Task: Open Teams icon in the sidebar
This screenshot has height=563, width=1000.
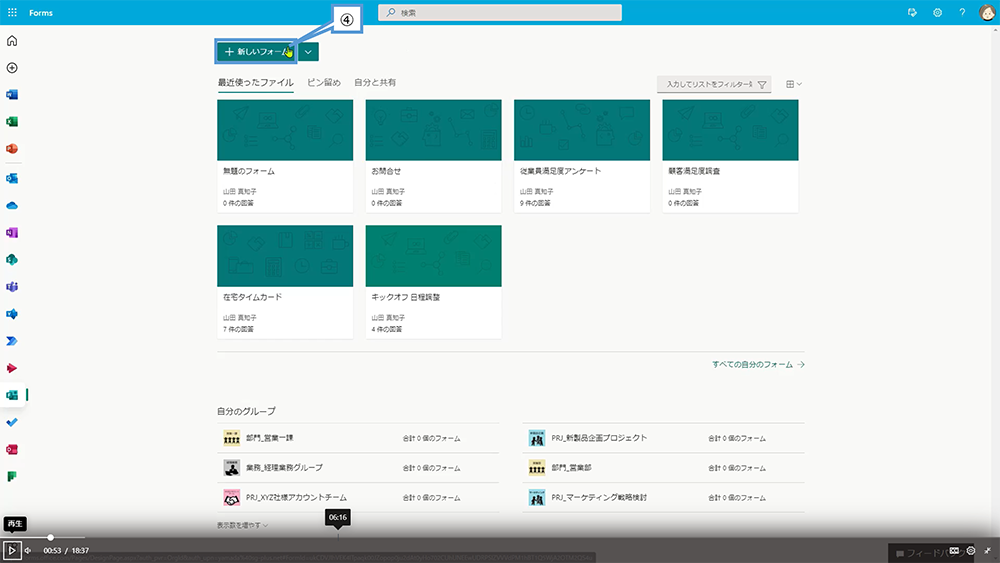Action: click(x=12, y=286)
